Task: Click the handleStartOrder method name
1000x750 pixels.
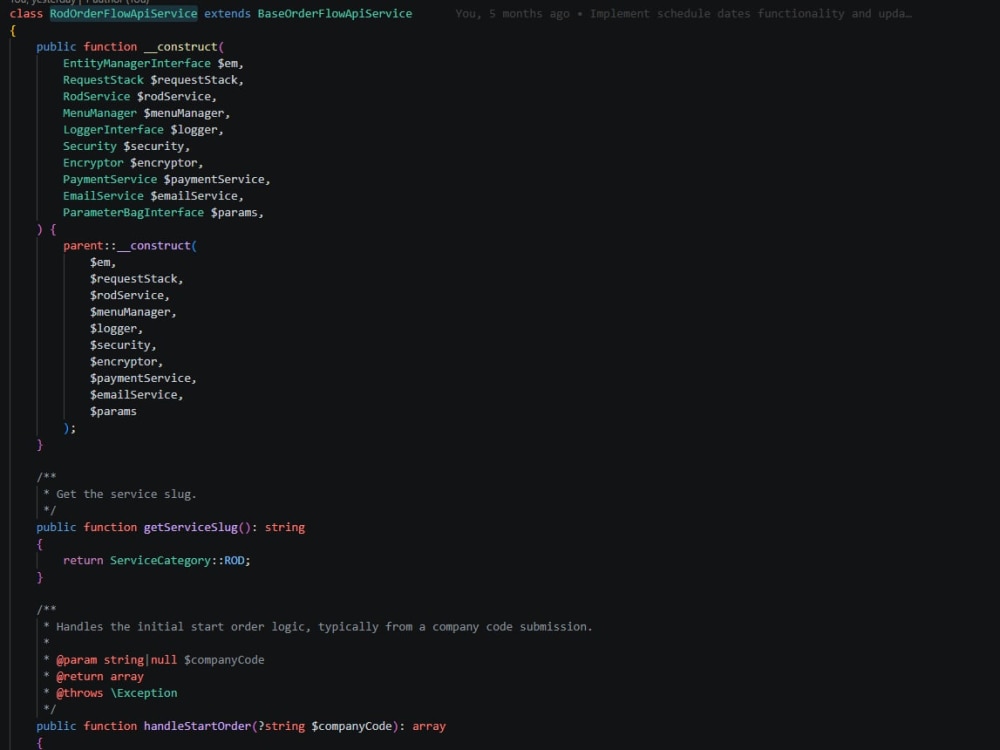Action: (x=197, y=726)
